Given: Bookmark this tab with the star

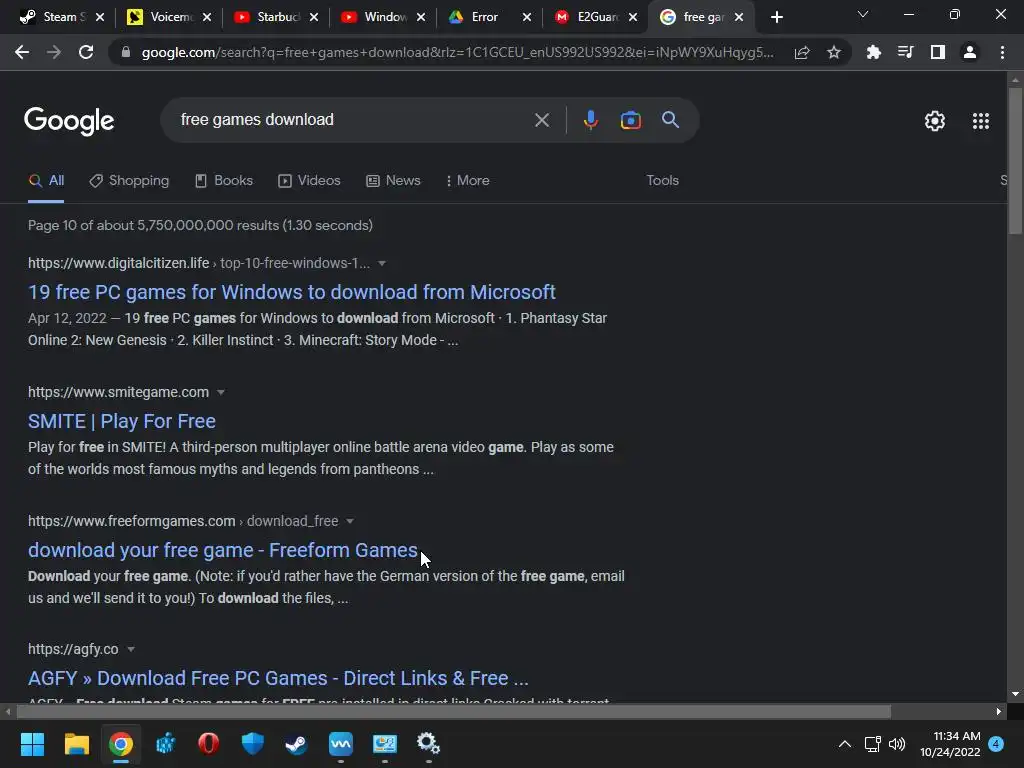Looking at the screenshot, I should pyautogui.click(x=834, y=52).
